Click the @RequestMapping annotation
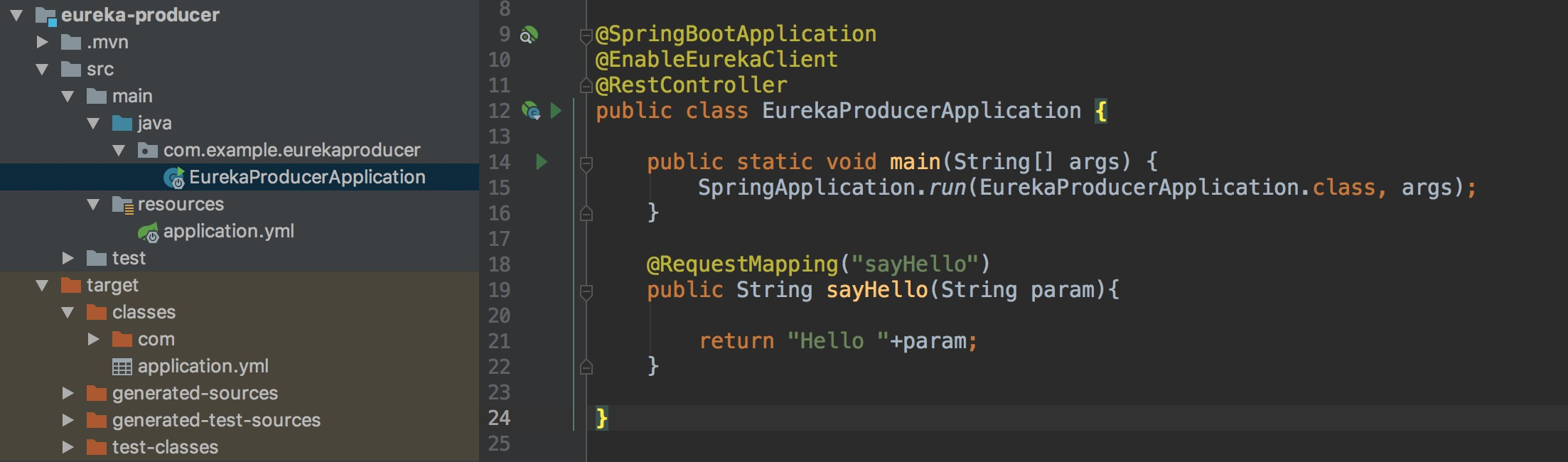The image size is (1568, 462). pyautogui.click(x=742, y=264)
